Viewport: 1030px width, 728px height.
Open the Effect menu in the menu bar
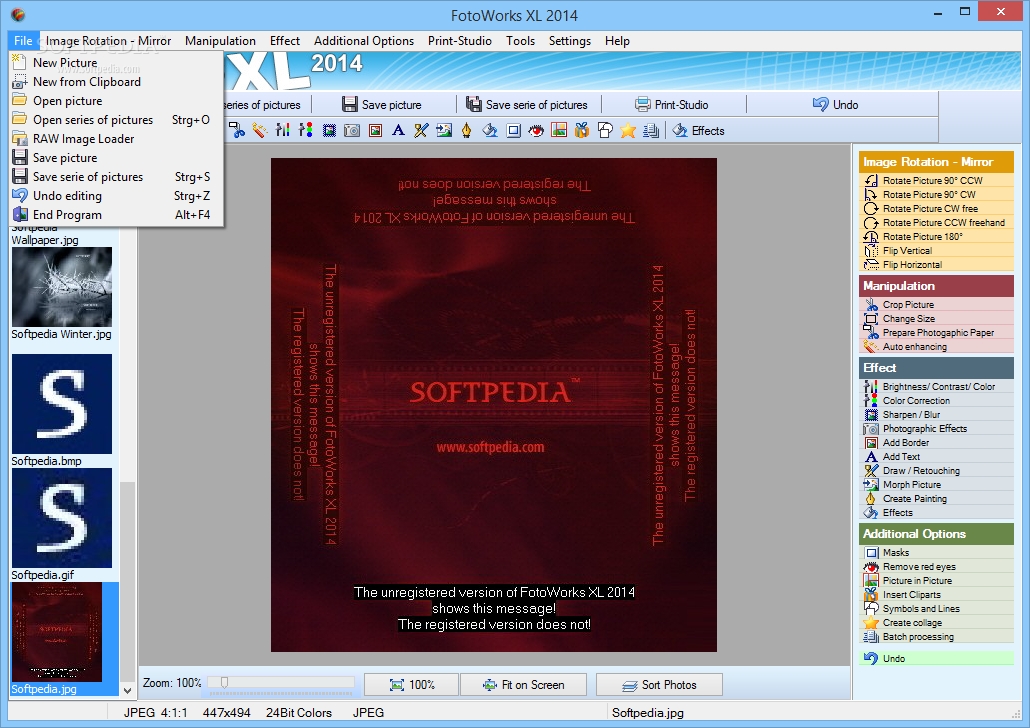coord(284,41)
